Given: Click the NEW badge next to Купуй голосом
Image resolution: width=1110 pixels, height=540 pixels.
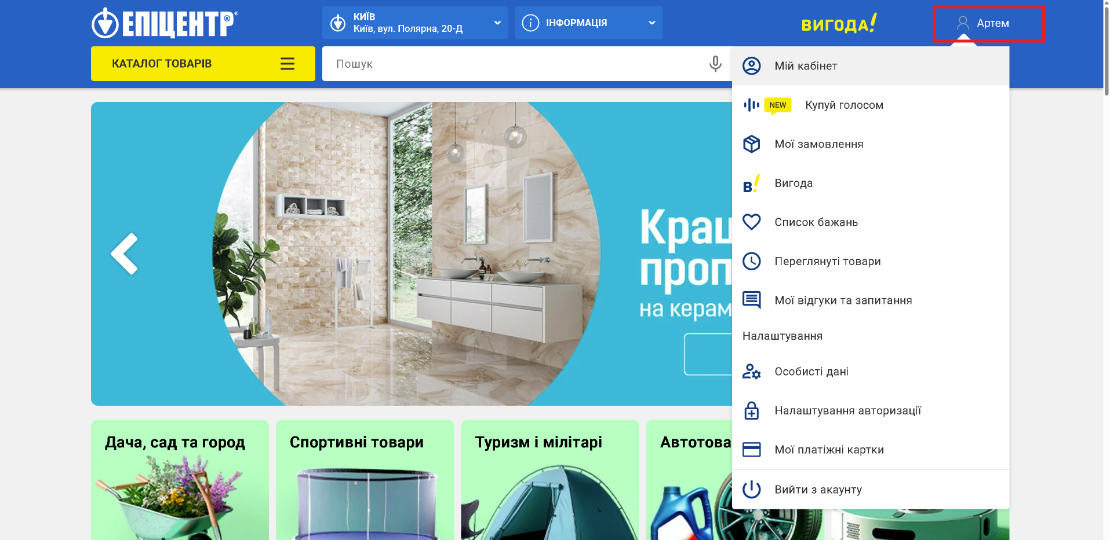Looking at the screenshot, I should point(778,105).
